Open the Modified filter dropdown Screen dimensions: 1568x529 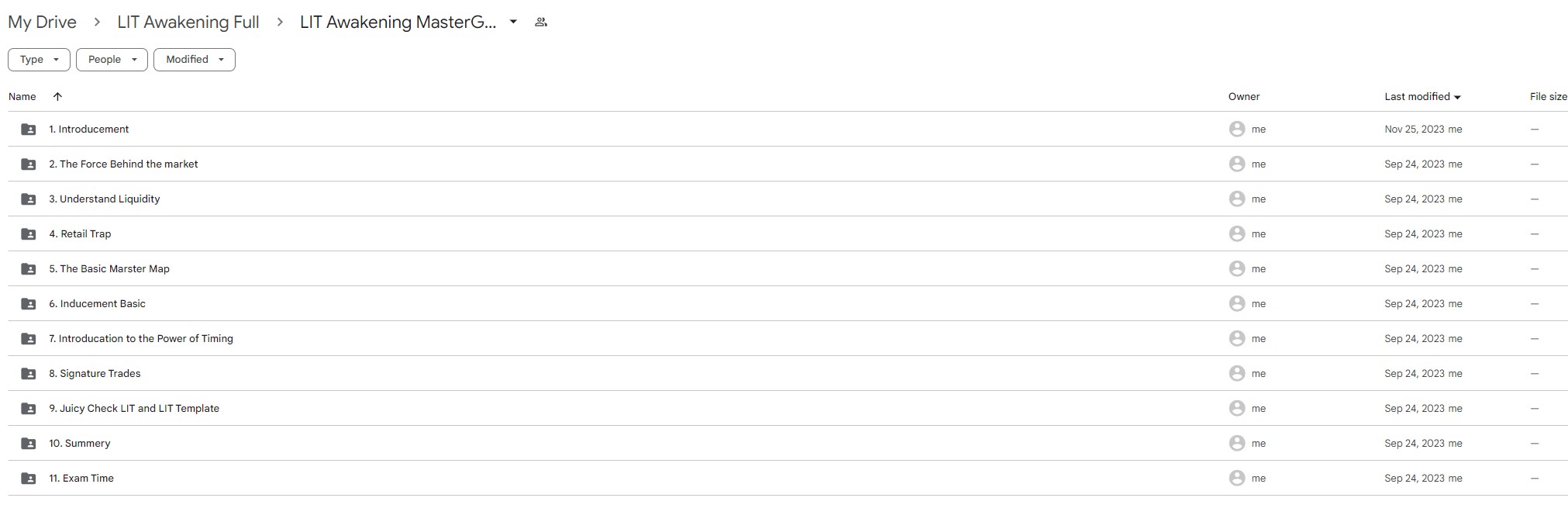tap(194, 60)
